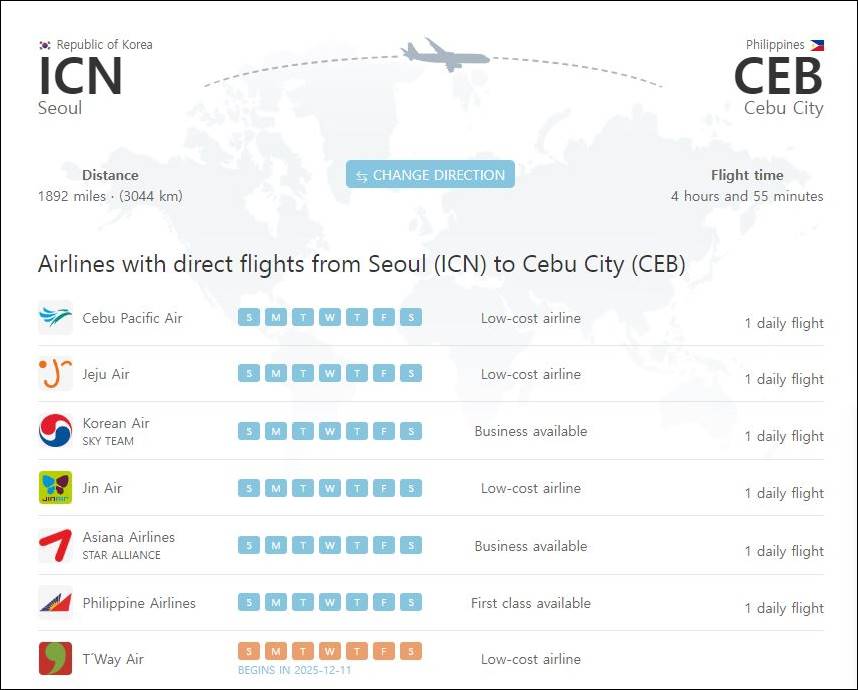Reverse route with Change Direction button
The image size is (858, 690).
click(430, 175)
